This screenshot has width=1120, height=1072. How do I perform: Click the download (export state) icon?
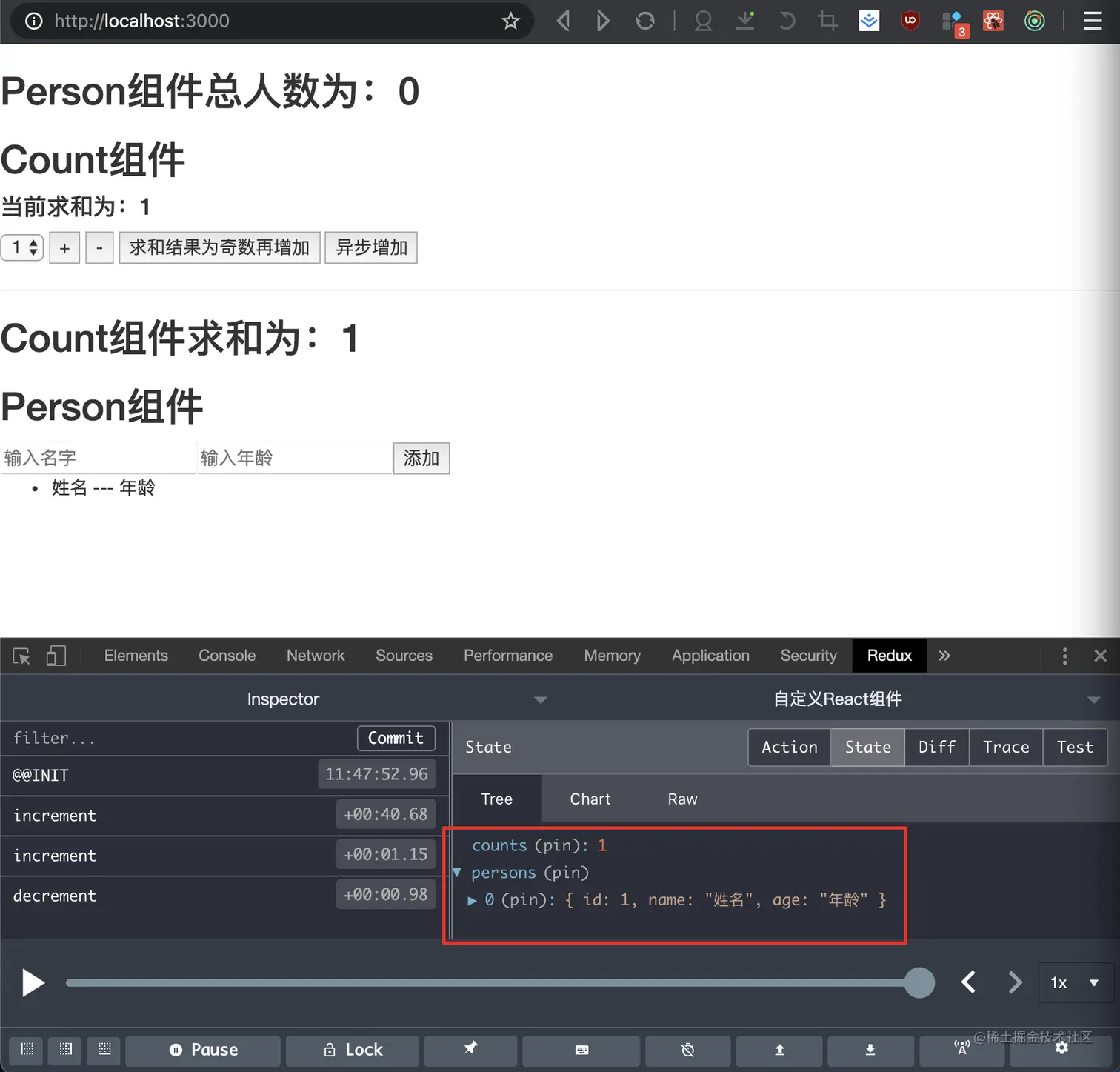tap(870, 1050)
